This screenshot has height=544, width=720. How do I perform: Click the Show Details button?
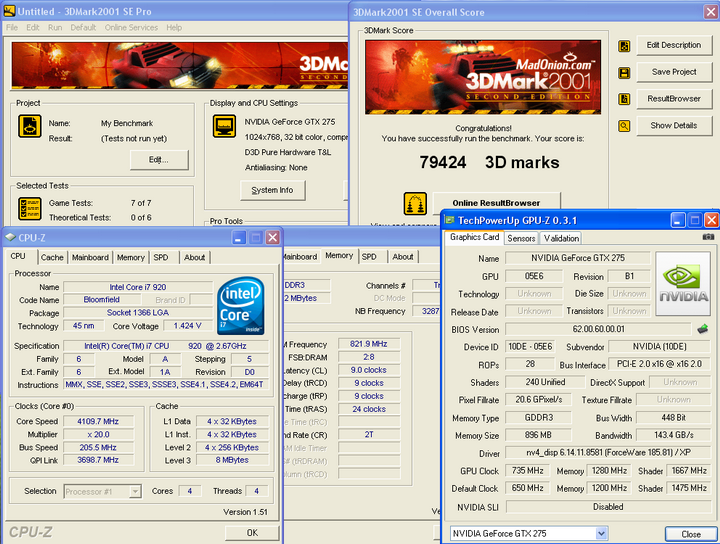pyautogui.click(x=674, y=125)
